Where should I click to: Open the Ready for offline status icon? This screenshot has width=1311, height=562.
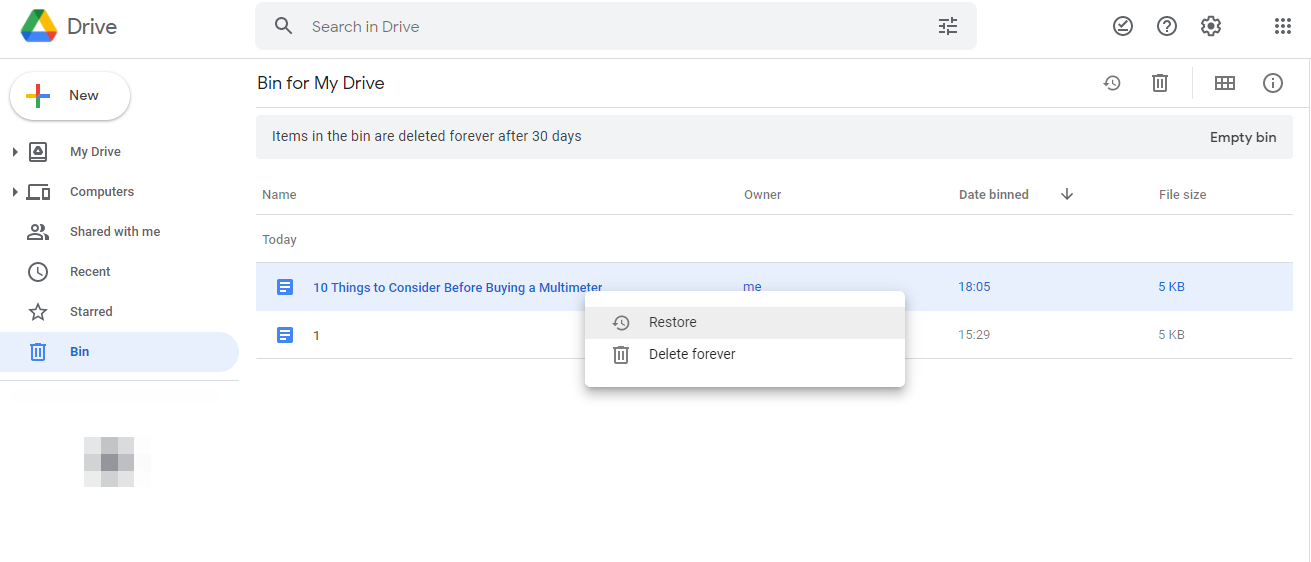point(1123,27)
